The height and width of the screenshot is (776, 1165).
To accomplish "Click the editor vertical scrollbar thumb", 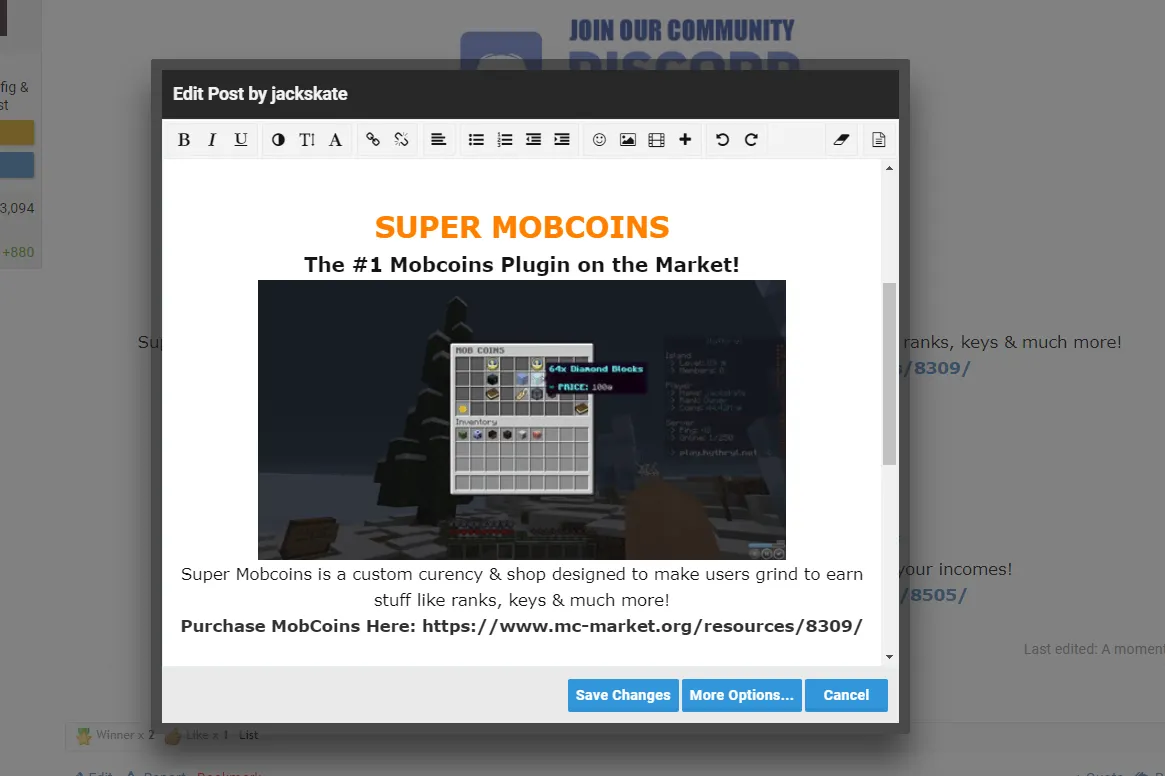I will (x=889, y=374).
